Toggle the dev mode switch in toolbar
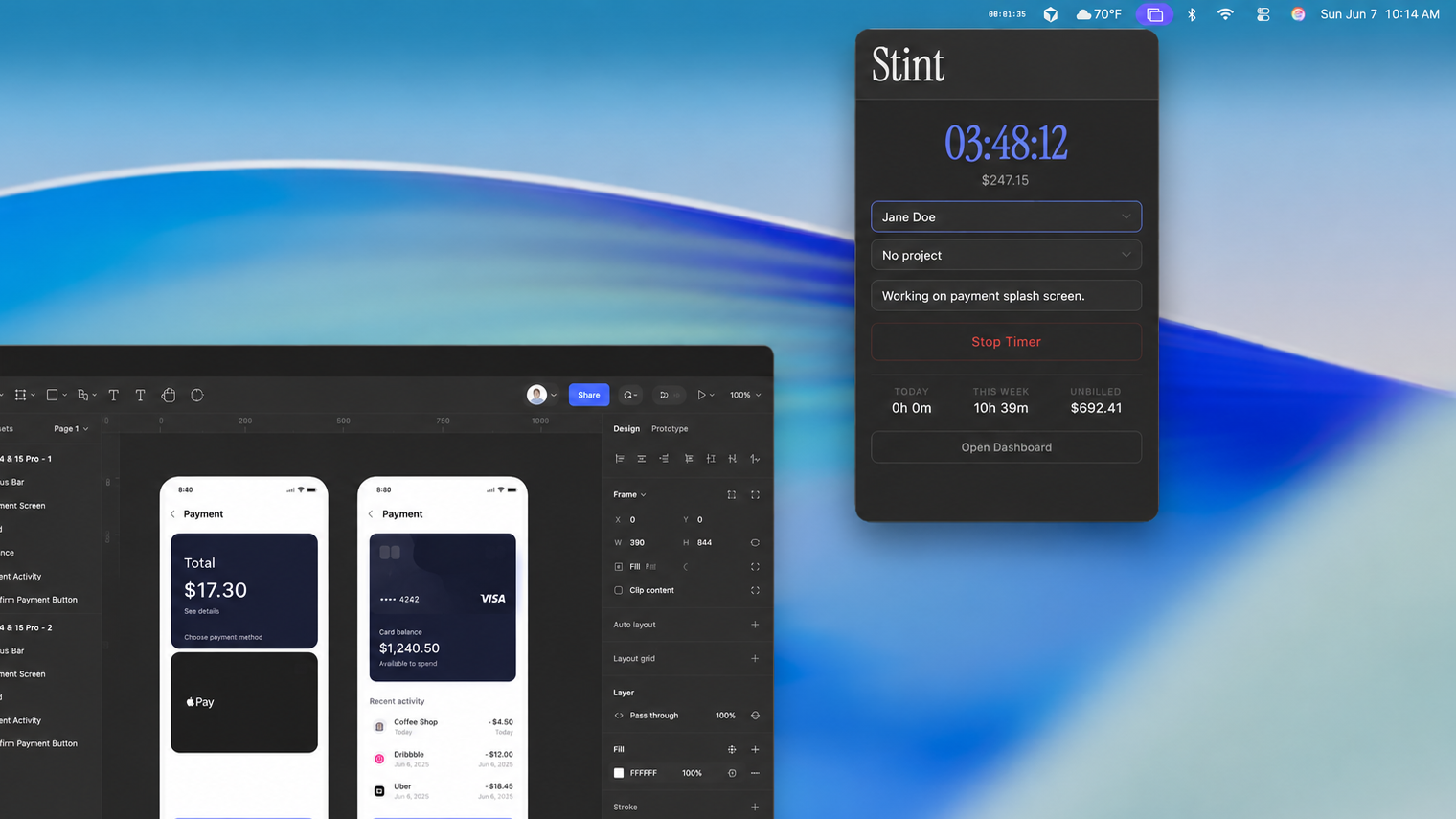Screen dimensions: 1456x819 pos(670,395)
